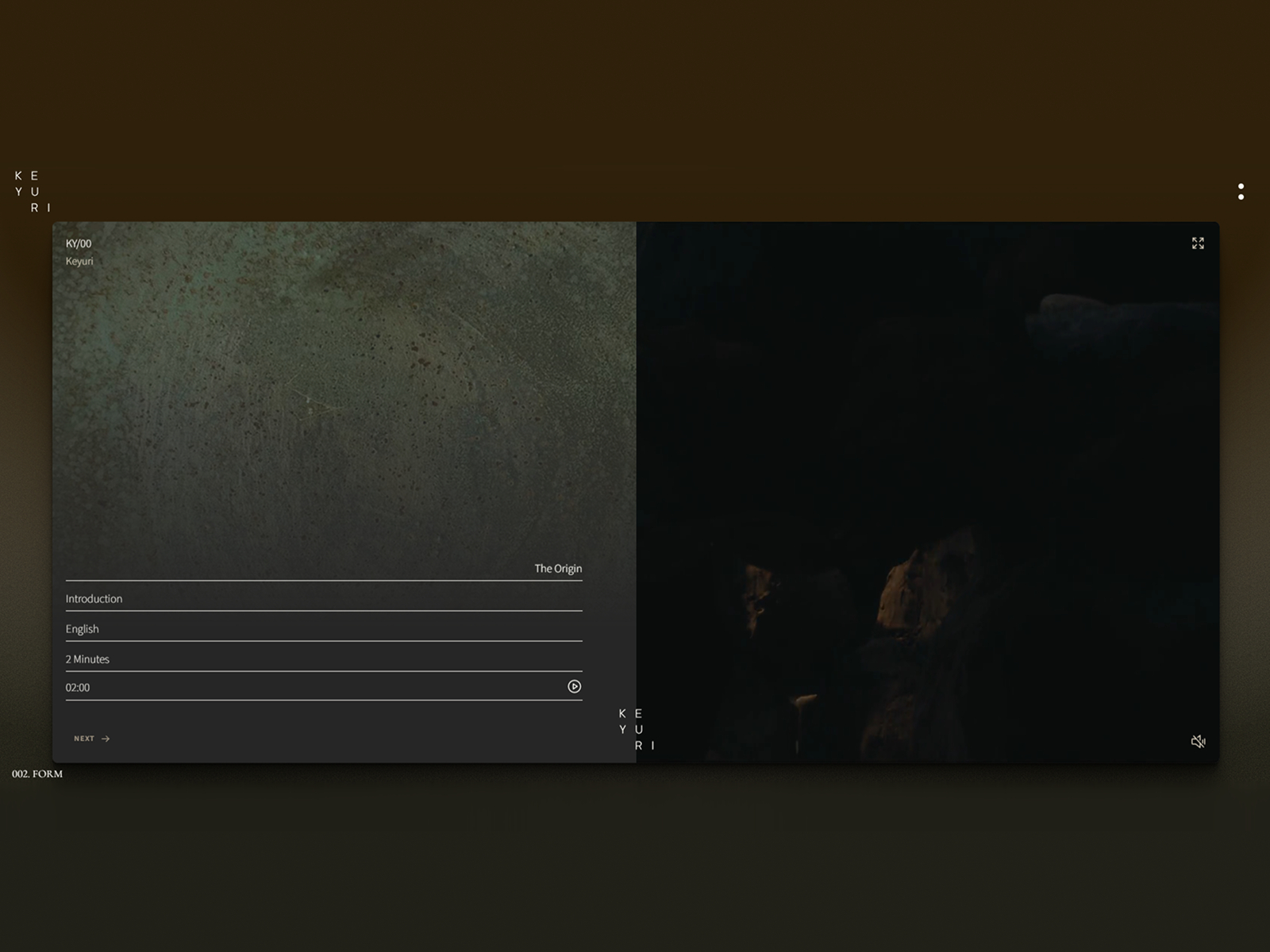1270x952 pixels.
Task: Open the two-dot menu icon
Action: [x=1241, y=191]
